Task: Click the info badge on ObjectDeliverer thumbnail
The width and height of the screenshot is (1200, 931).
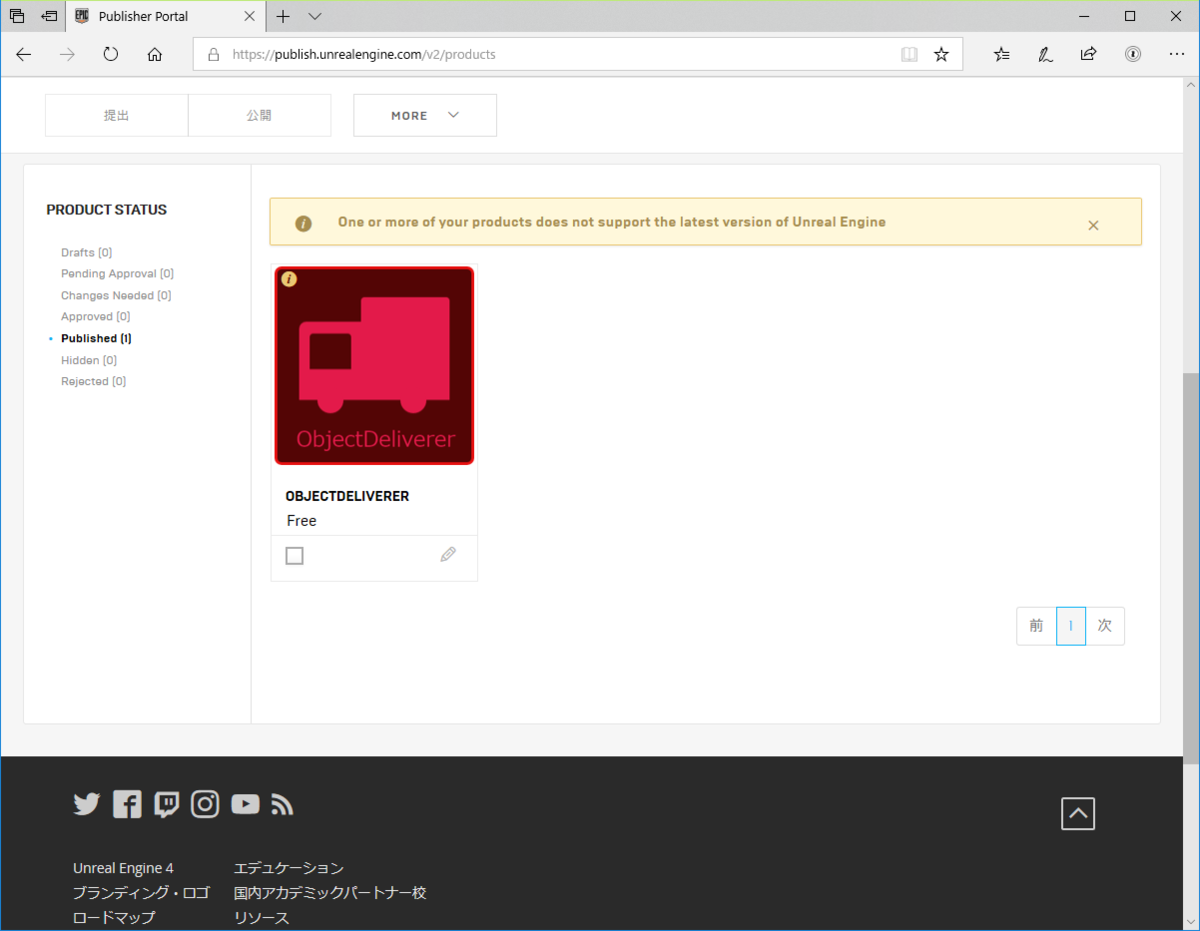Action: tap(289, 279)
